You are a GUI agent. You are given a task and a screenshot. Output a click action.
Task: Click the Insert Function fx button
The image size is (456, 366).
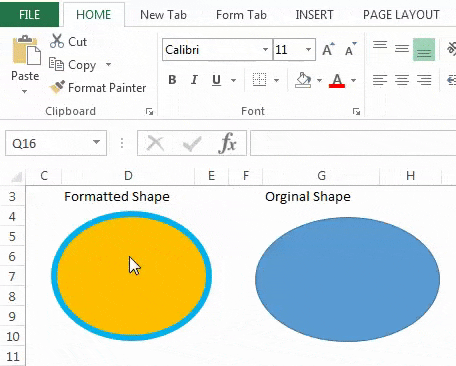228,143
